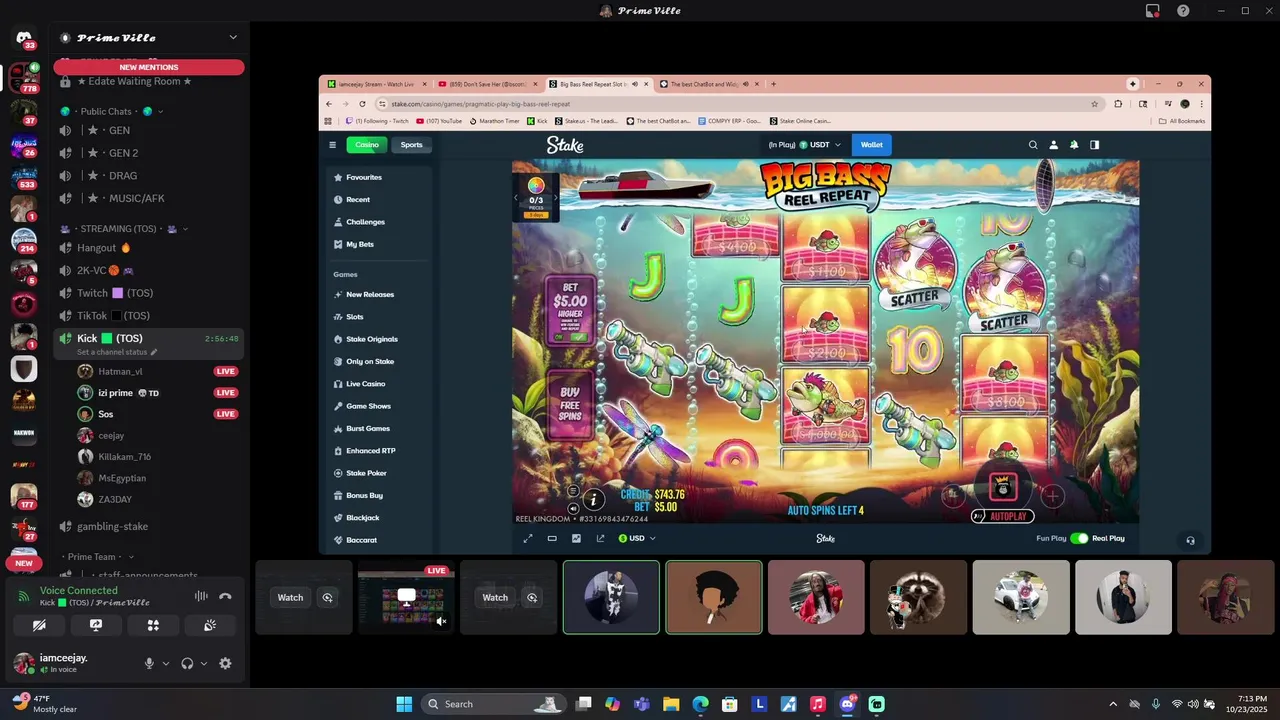Screen dimensions: 1280x720
Task: Open the slot game info icon
Action: (x=593, y=498)
